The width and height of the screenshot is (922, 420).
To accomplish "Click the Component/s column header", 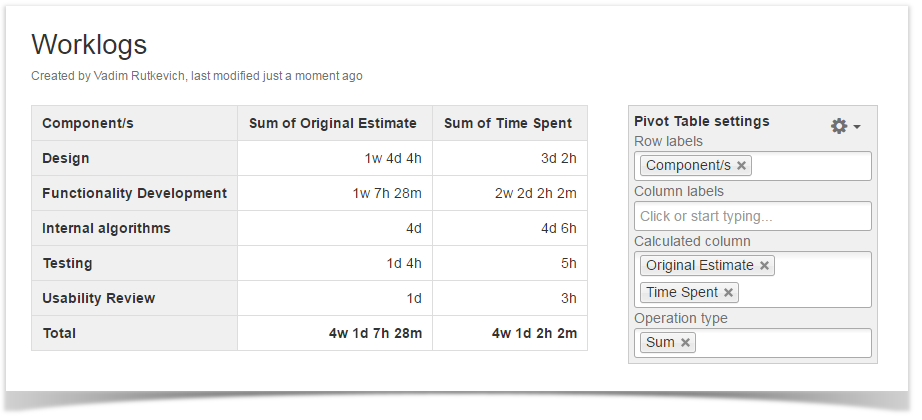I will [x=88, y=124].
